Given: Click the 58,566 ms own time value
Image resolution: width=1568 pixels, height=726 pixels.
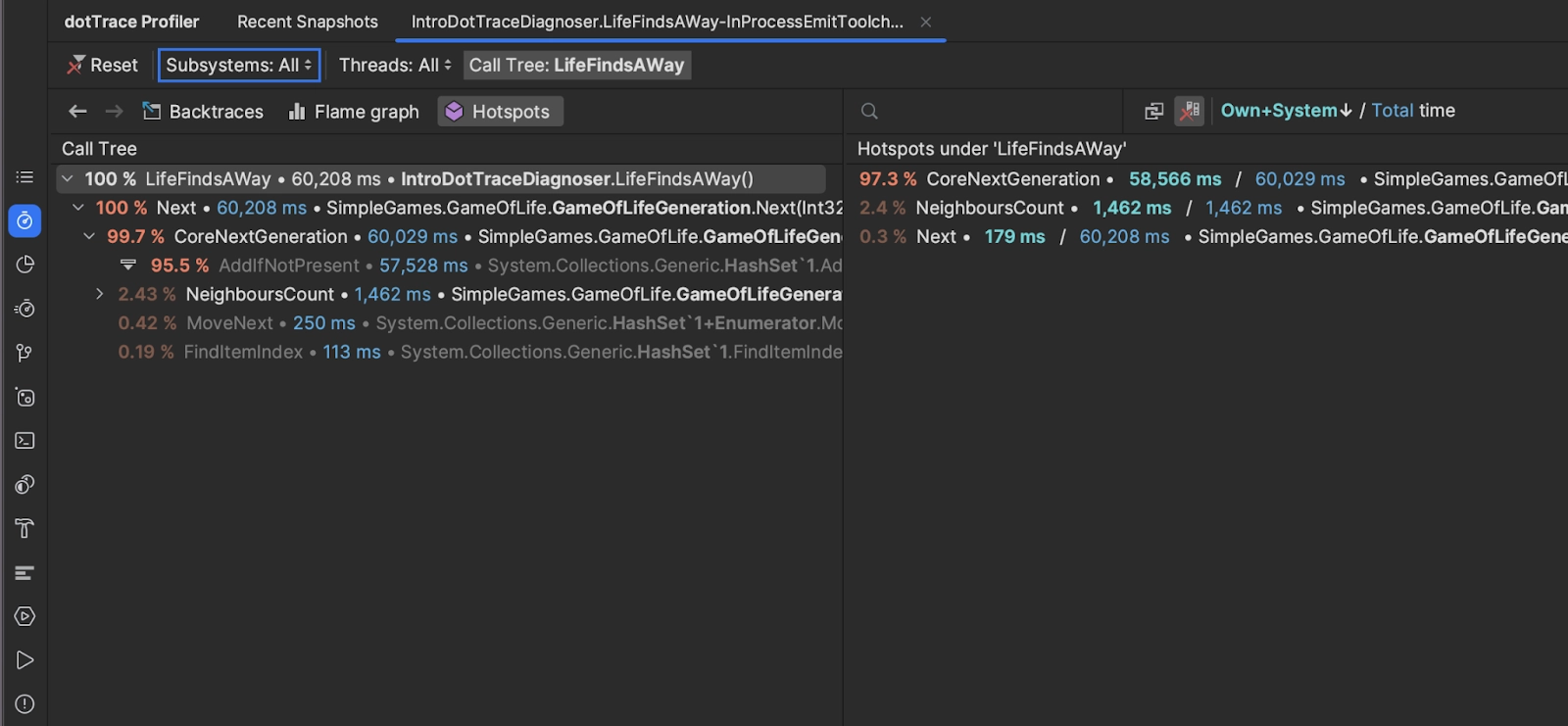Looking at the screenshot, I should click(1175, 179).
